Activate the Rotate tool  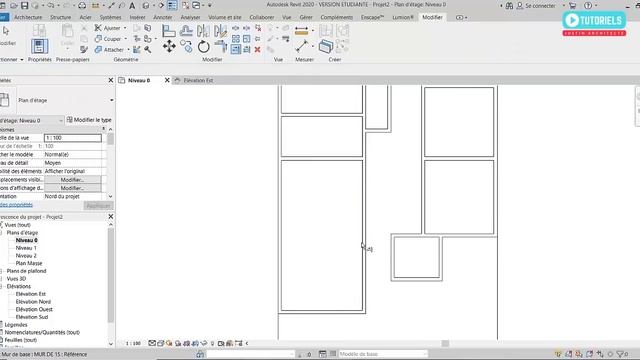tap(203, 47)
